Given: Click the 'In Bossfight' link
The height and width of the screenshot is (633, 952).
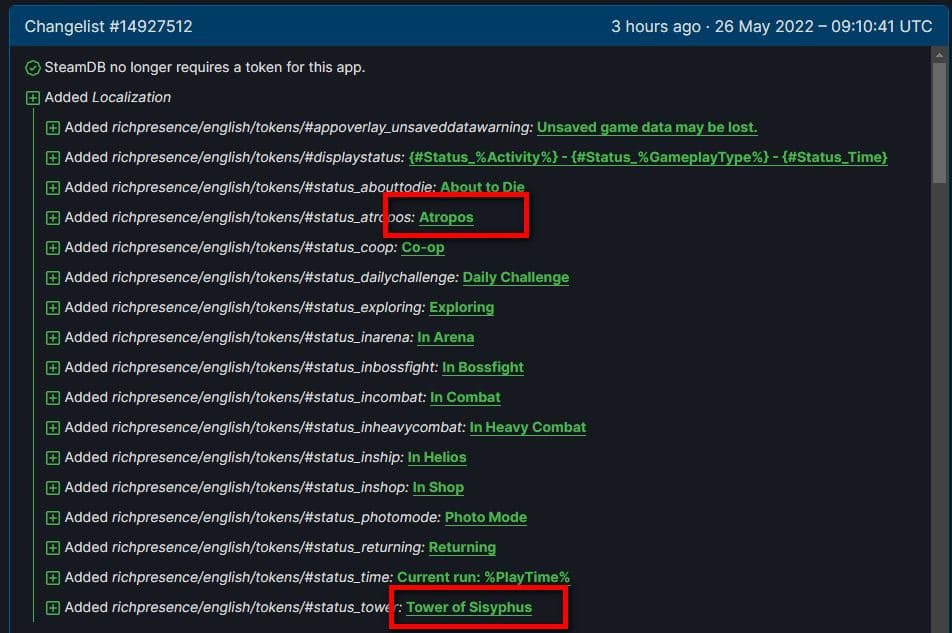Looking at the screenshot, I should point(483,368).
